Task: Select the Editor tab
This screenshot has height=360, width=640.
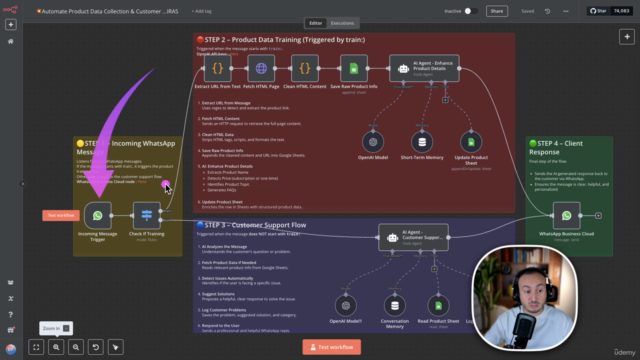Action: click(316, 23)
